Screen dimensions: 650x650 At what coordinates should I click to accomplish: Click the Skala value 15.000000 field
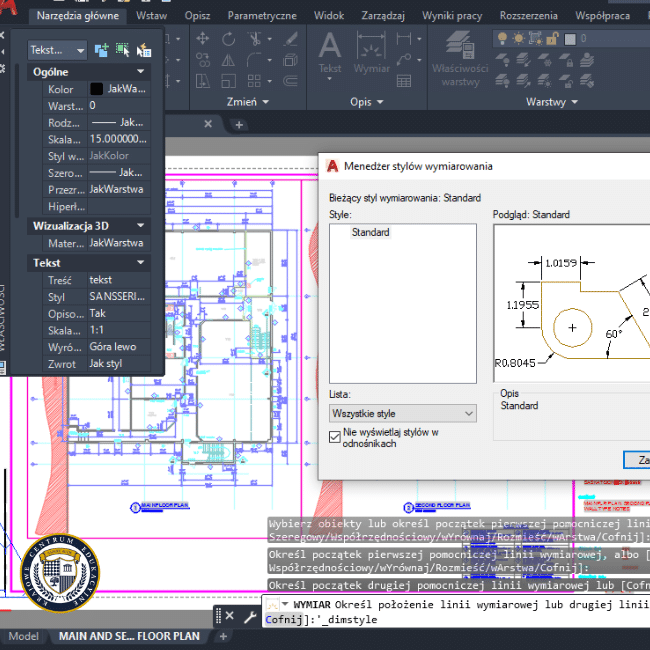119,139
